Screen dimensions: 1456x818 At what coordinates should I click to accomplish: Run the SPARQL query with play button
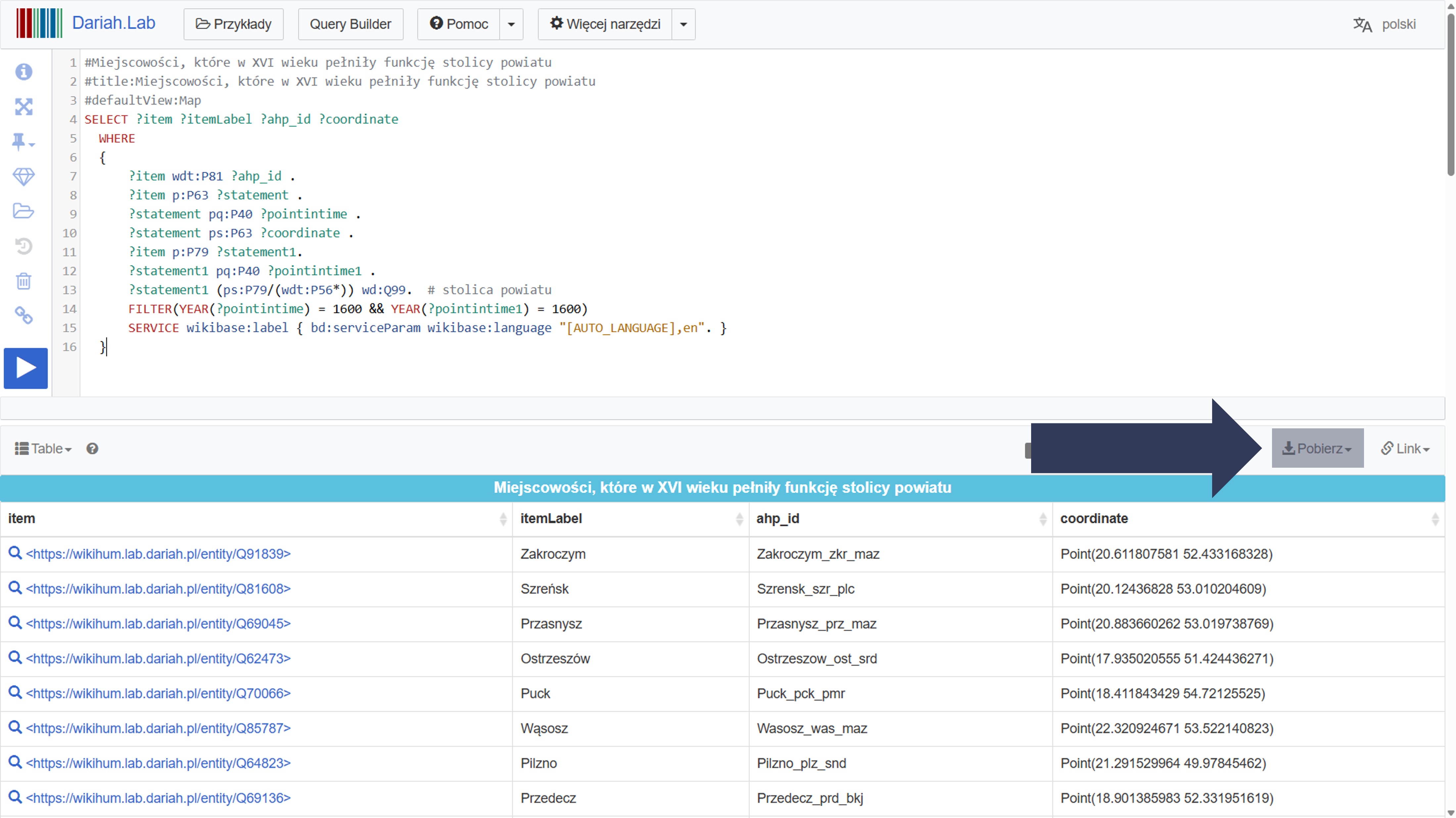[x=25, y=368]
